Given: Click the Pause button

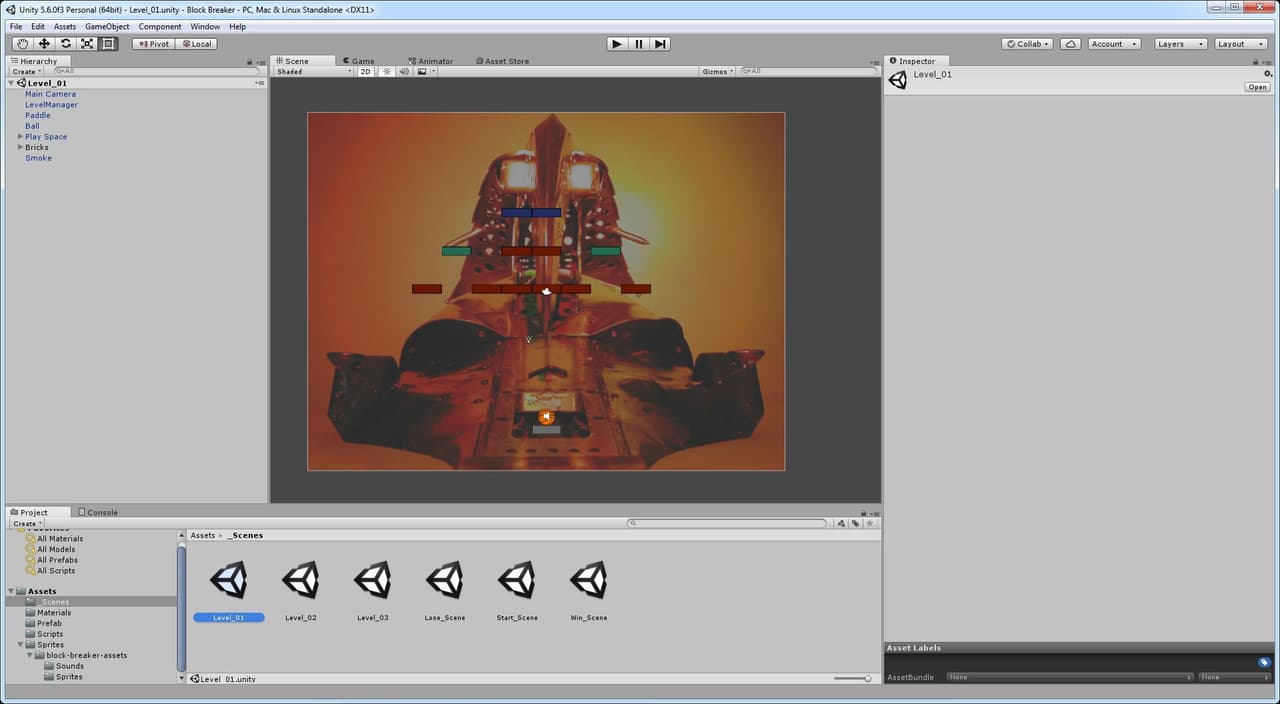Looking at the screenshot, I should point(639,44).
